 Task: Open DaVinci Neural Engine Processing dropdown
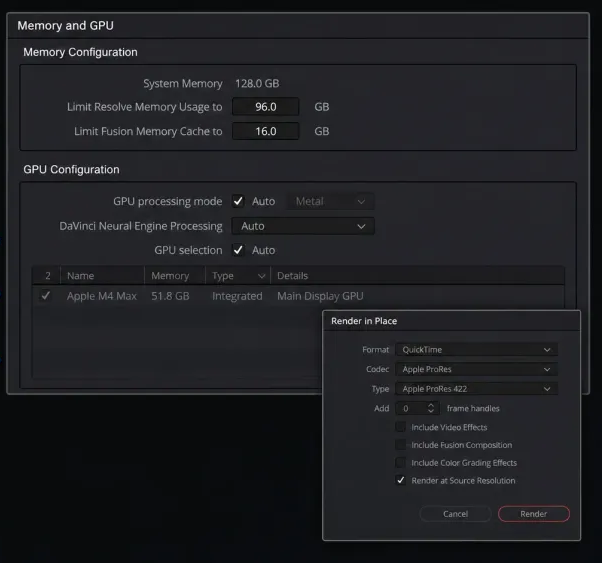(x=303, y=226)
